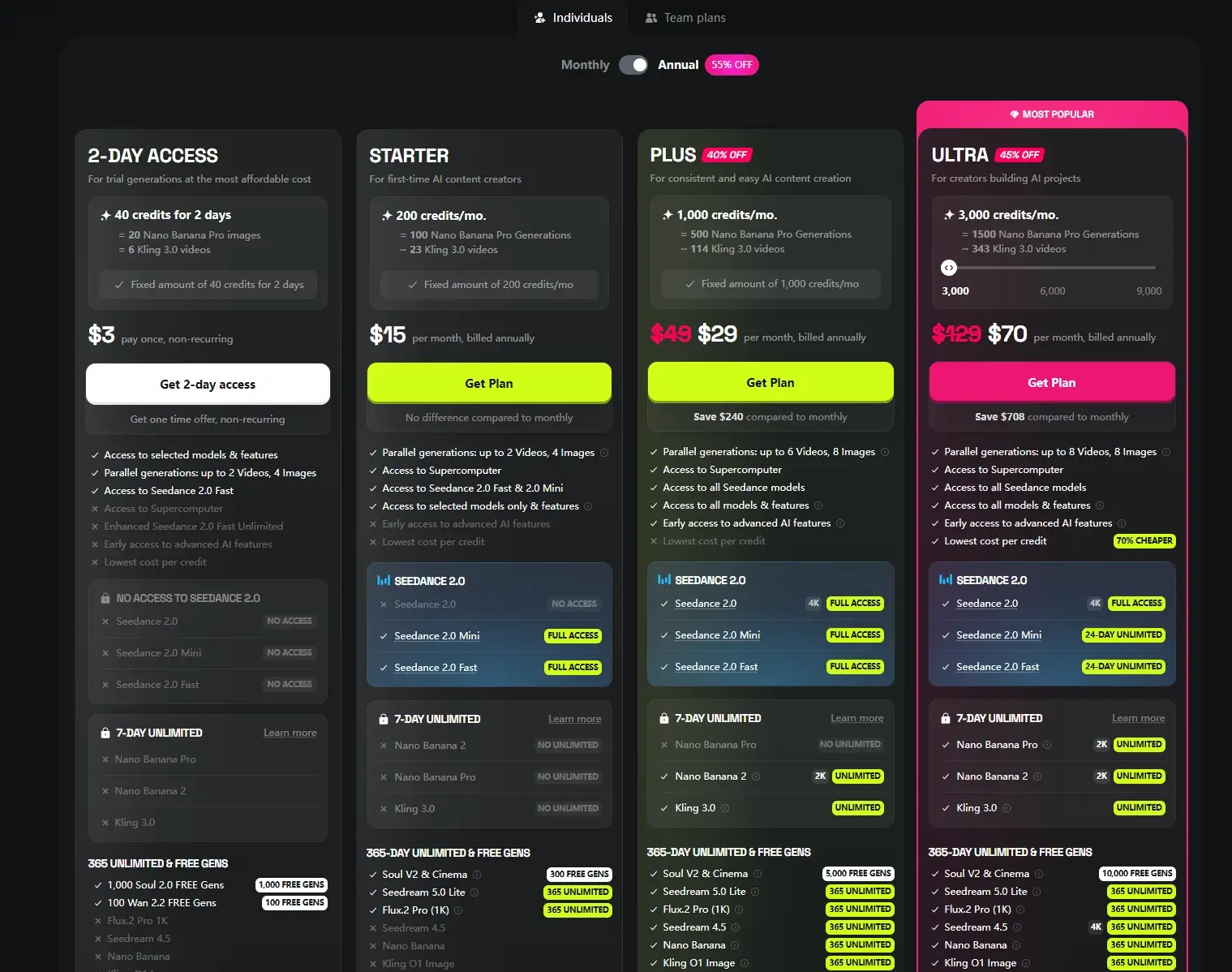Image resolution: width=1232 pixels, height=972 pixels.
Task: Click the 45% OFF badge on Ultra
Action: click(x=1020, y=155)
